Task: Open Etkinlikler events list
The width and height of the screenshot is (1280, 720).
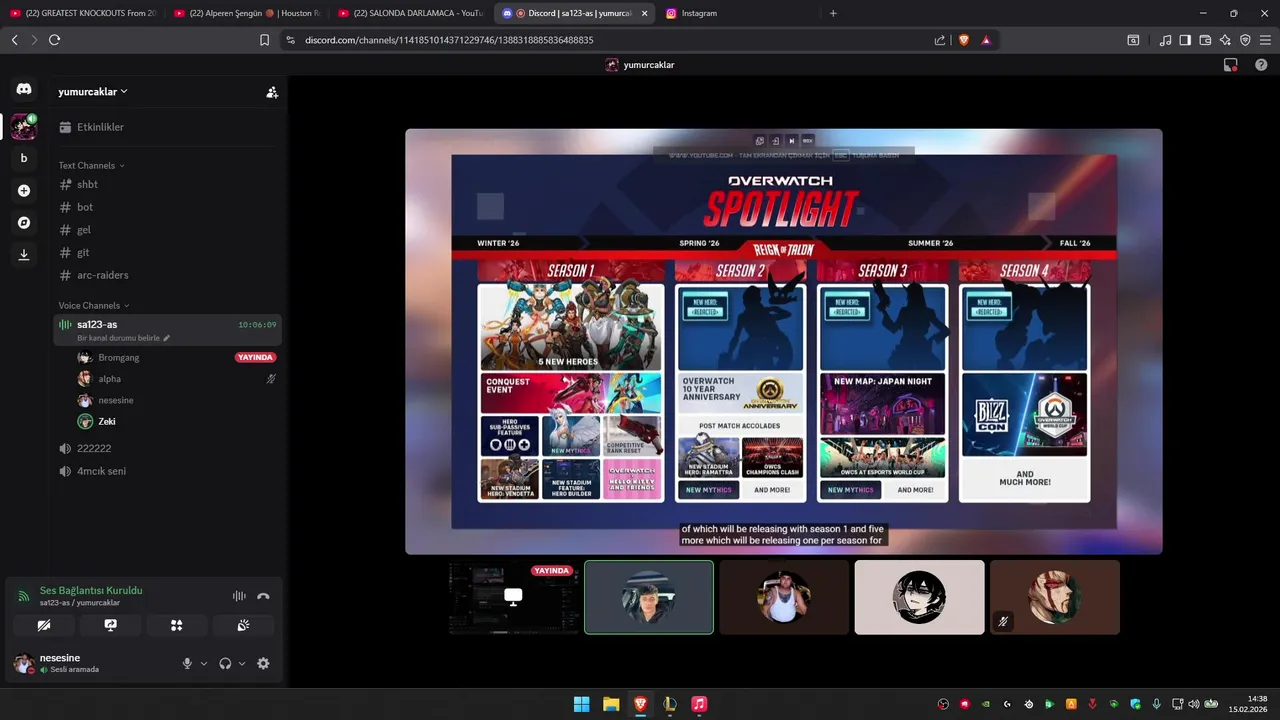Action: [168, 127]
